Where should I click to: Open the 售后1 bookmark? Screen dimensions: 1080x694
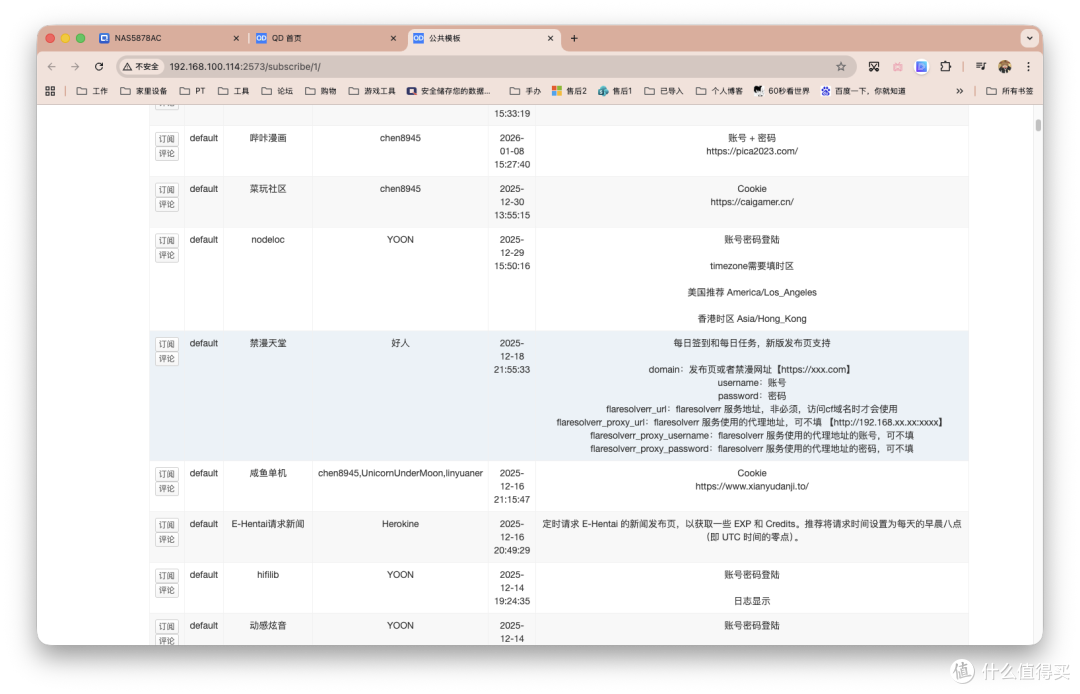point(615,91)
